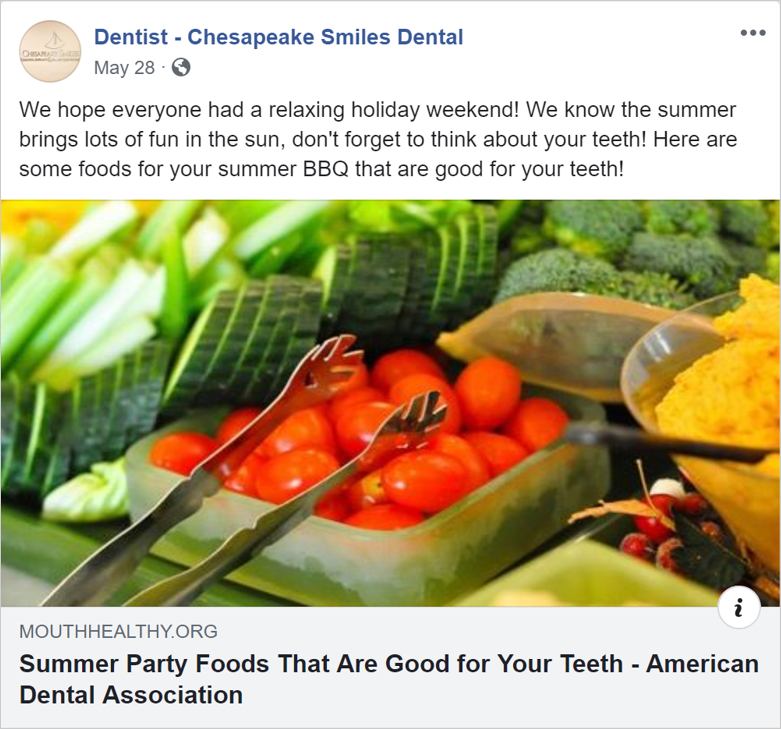Open the three-dot post options menu
The width and height of the screenshot is (781, 729).
(753, 34)
